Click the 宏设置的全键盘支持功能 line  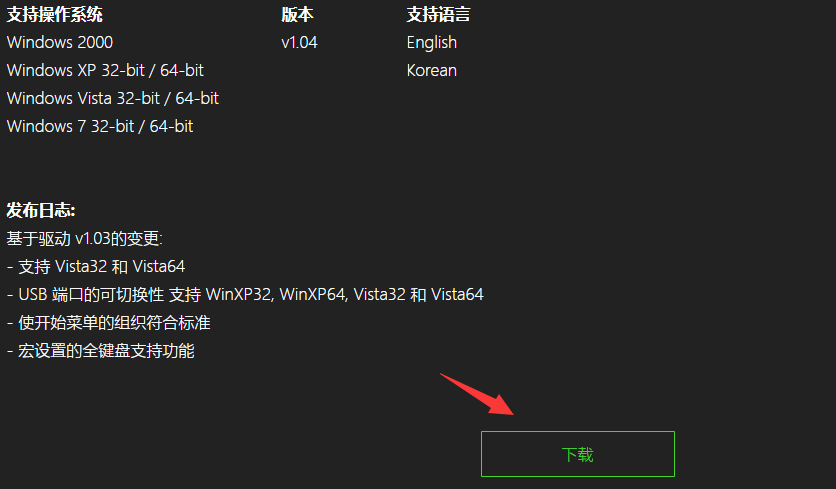click(x=101, y=350)
